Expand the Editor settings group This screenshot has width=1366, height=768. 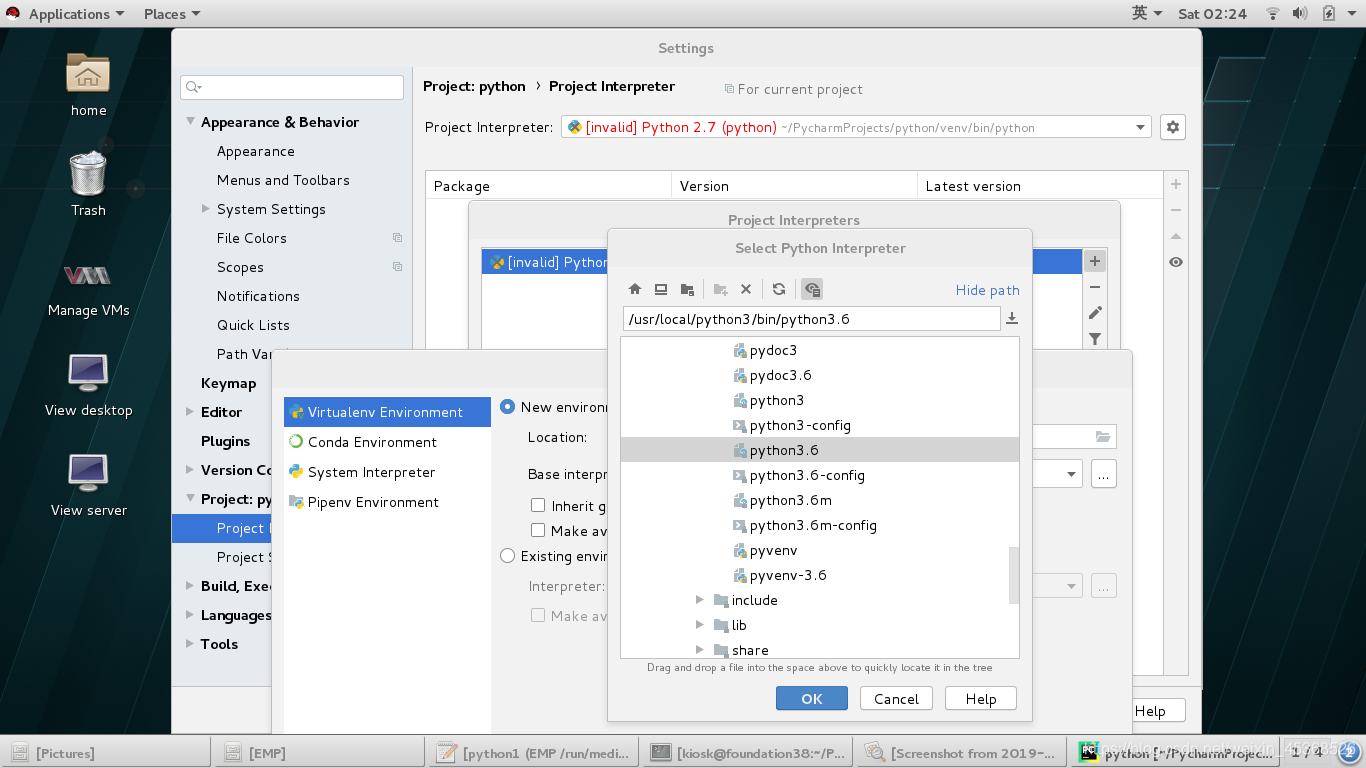click(190, 412)
